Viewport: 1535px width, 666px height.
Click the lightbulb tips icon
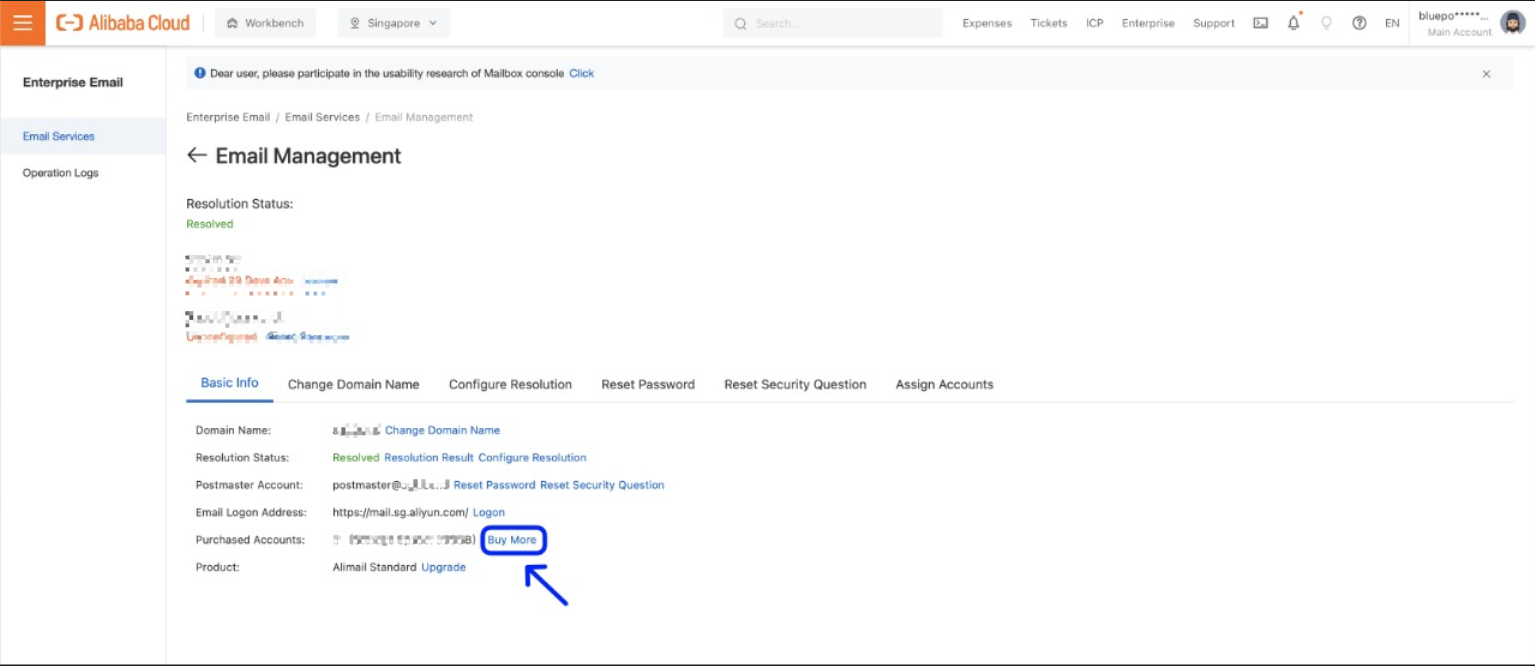1327,23
